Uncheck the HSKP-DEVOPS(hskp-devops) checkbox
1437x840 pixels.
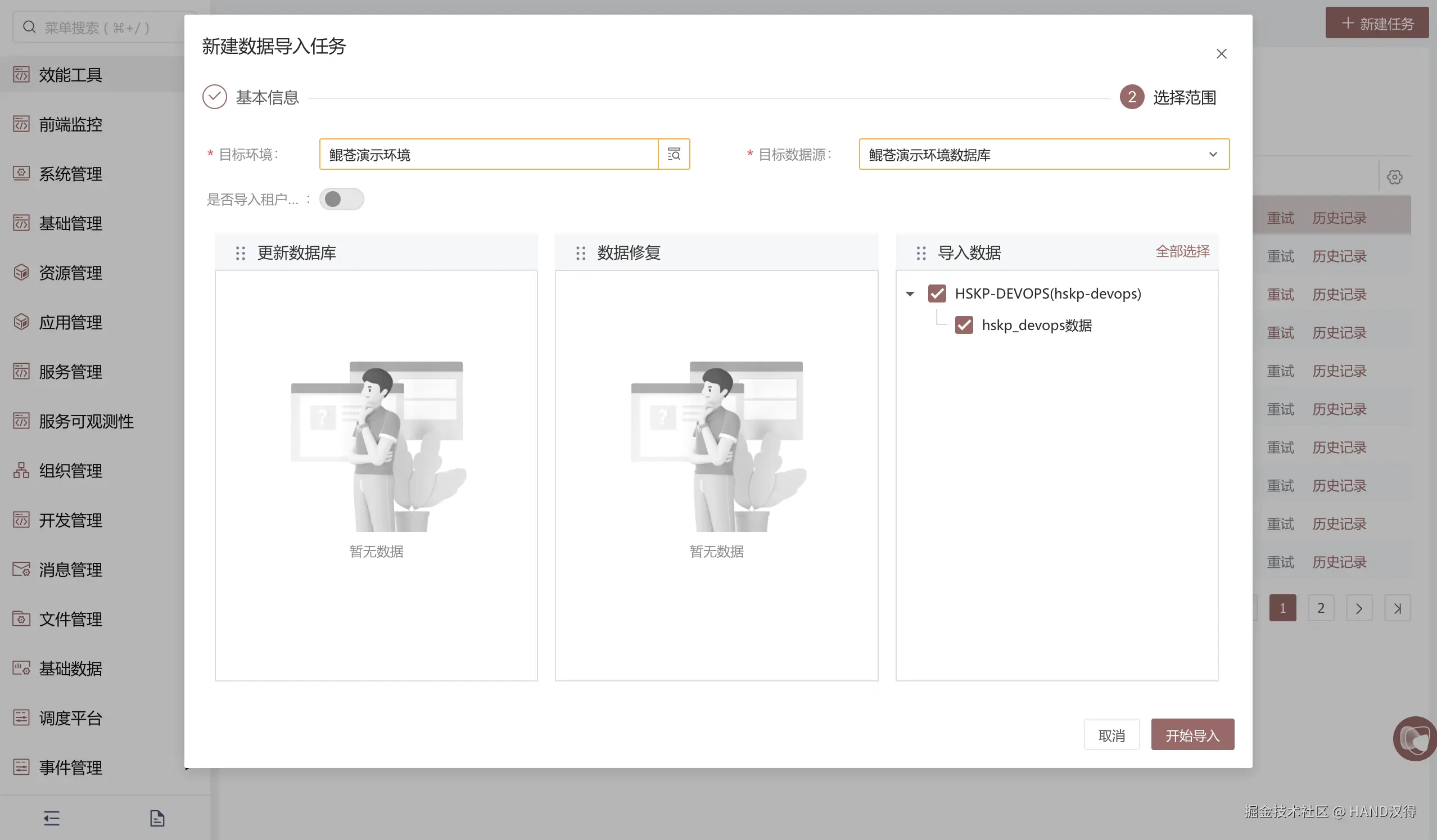[937, 293]
